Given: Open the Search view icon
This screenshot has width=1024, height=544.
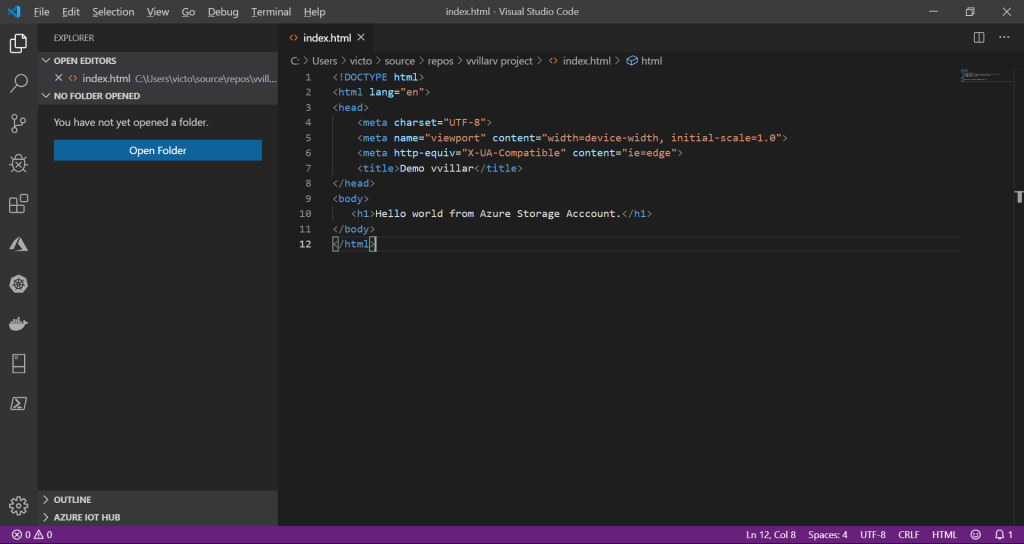Looking at the screenshot, I should 18,83.
